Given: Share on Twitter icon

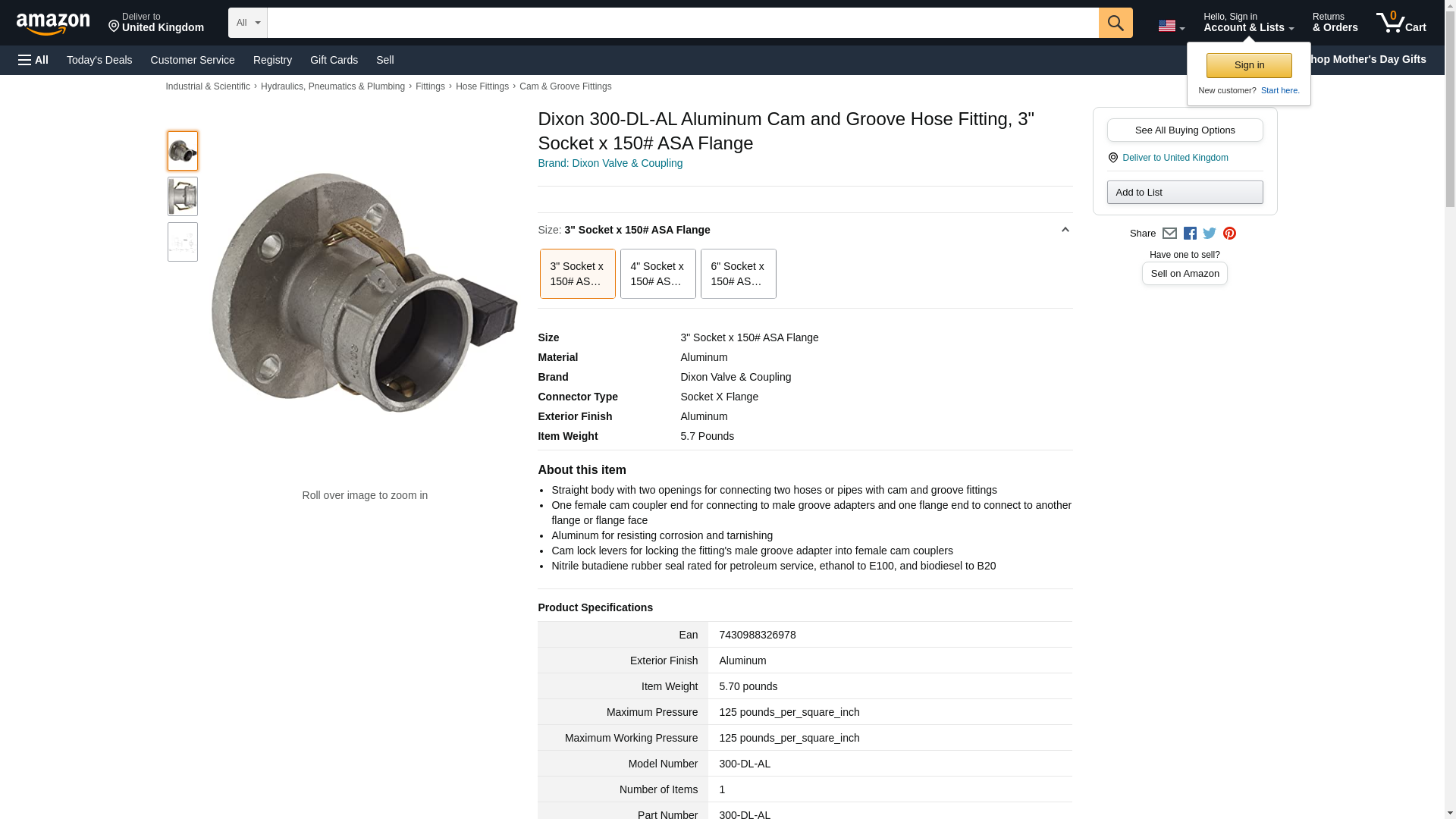Looking at the screenshot, I should [x=1209, y=234].
